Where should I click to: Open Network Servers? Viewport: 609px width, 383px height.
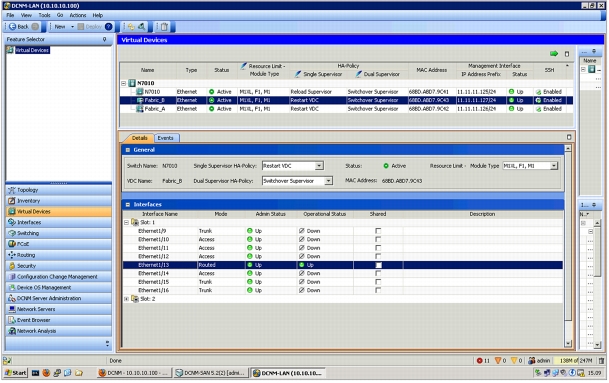pos(58,310)
